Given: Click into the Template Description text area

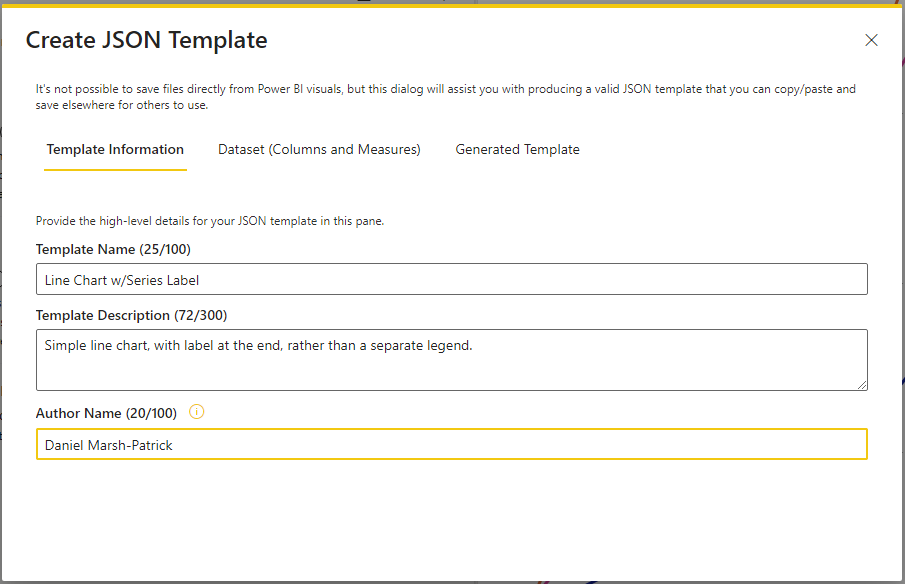Looking at the screenshot, I should coord(451,360).
